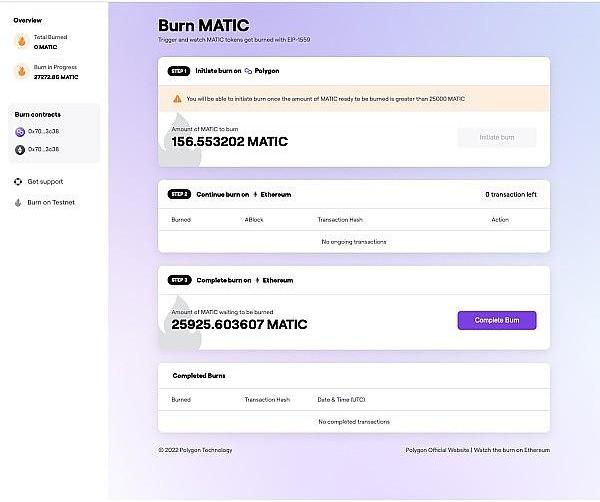Viewport: 600px width, 502px height.
Task: Click the Total Burned flame icon
Action: (x=20, y=41)
